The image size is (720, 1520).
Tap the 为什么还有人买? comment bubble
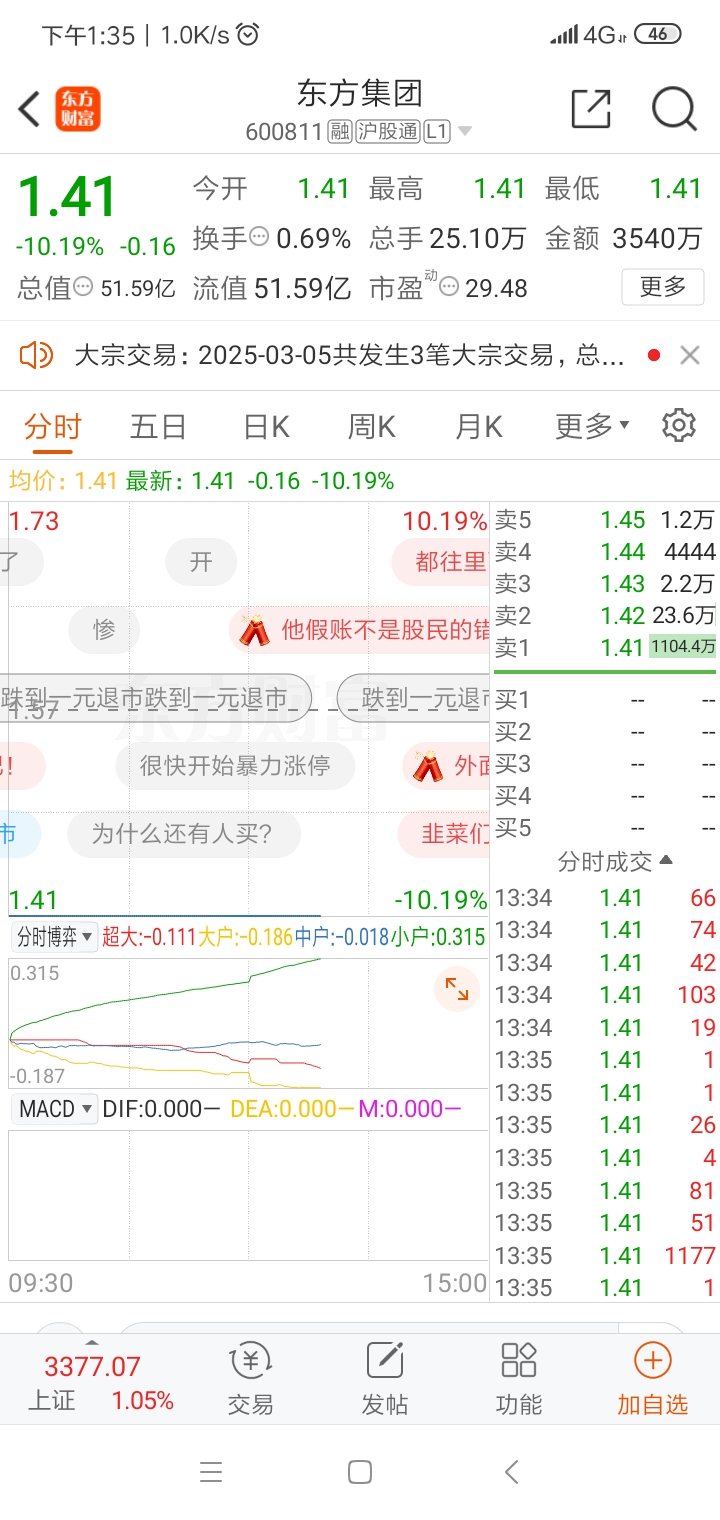pyautogui.click(x=183, y=833)
